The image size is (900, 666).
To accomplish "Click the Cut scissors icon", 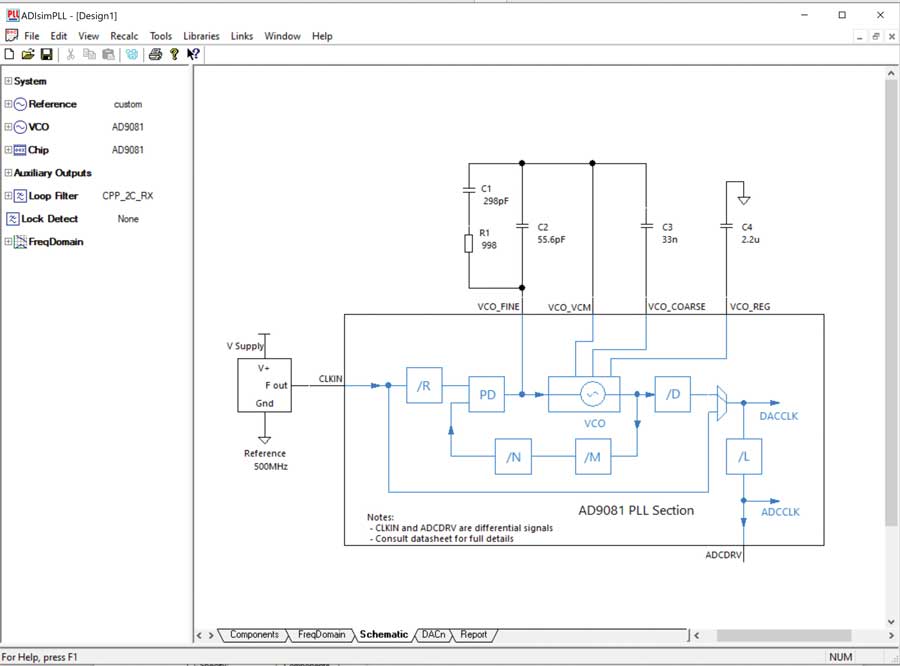I will tap(71, 54).
